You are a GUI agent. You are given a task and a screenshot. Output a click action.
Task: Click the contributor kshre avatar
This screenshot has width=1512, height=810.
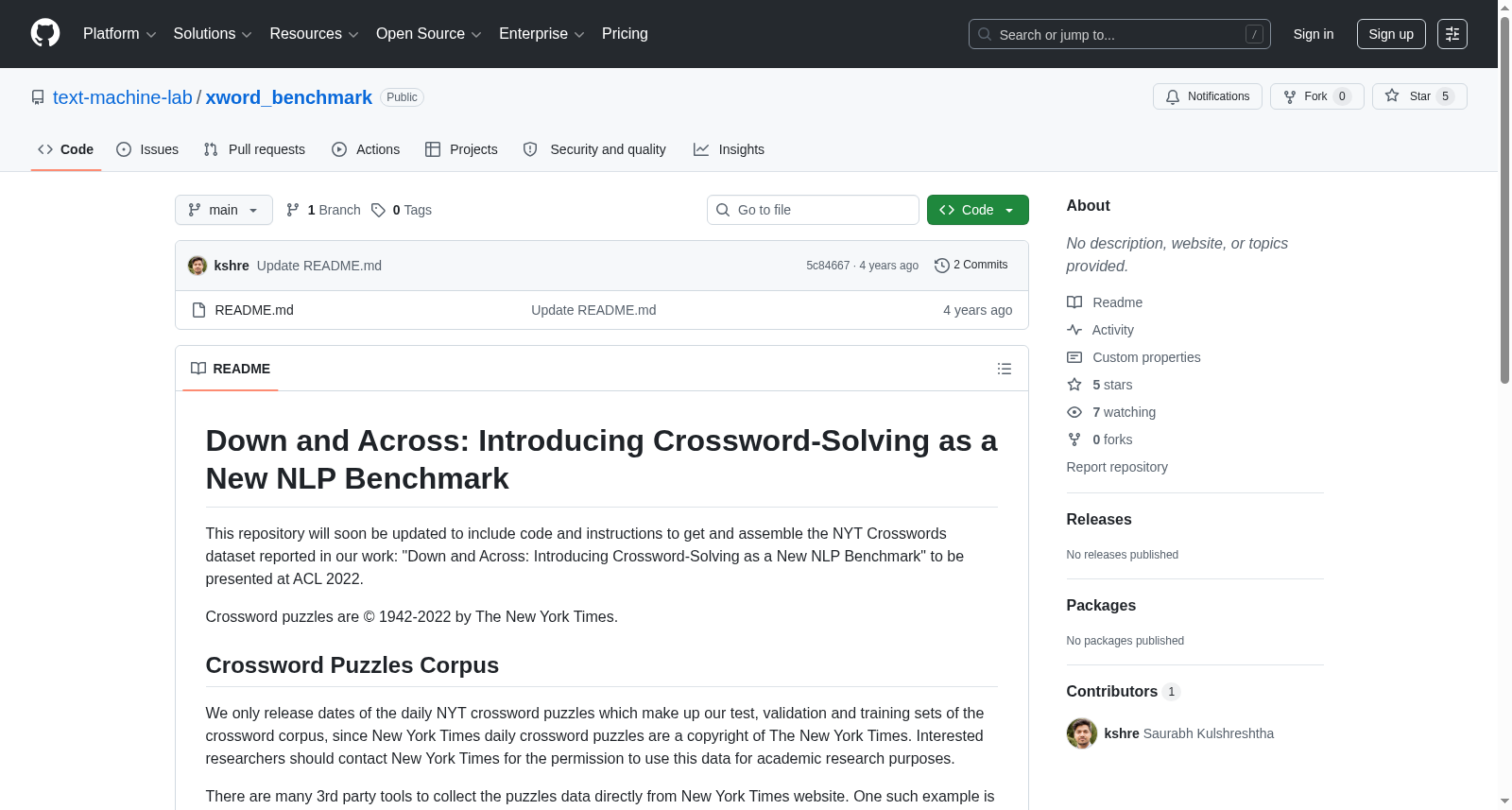coord(1082,733)
